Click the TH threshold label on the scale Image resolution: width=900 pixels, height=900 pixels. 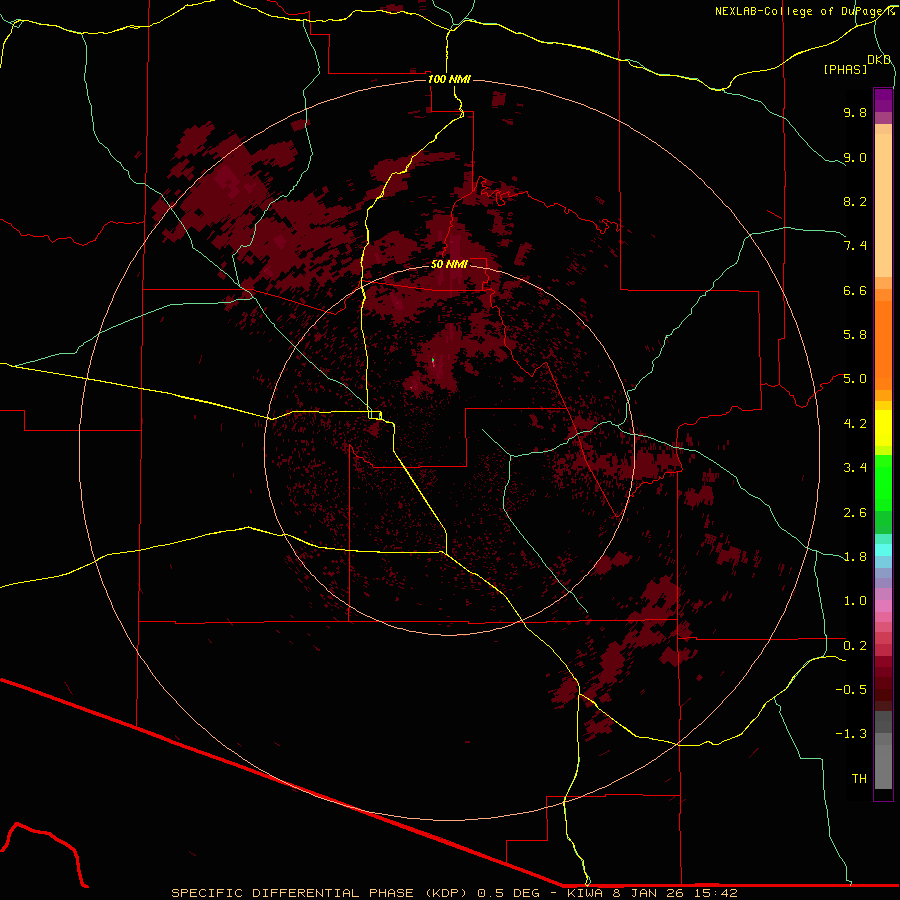[859, 779]
